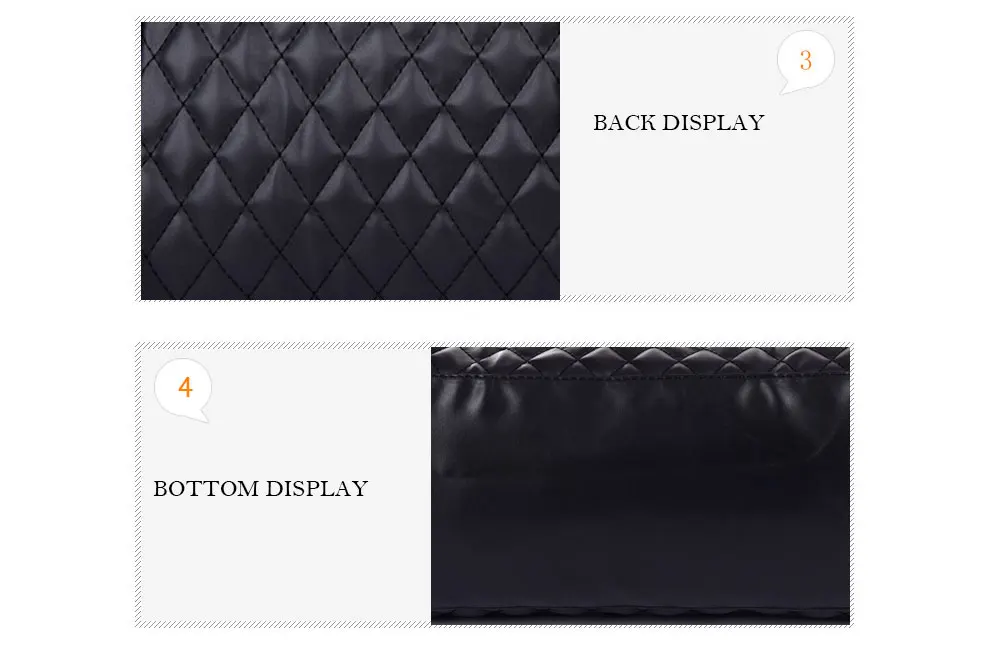Click the number 4 speech bubble
Viewport: 990px width, 648px height.
[183, 390]
